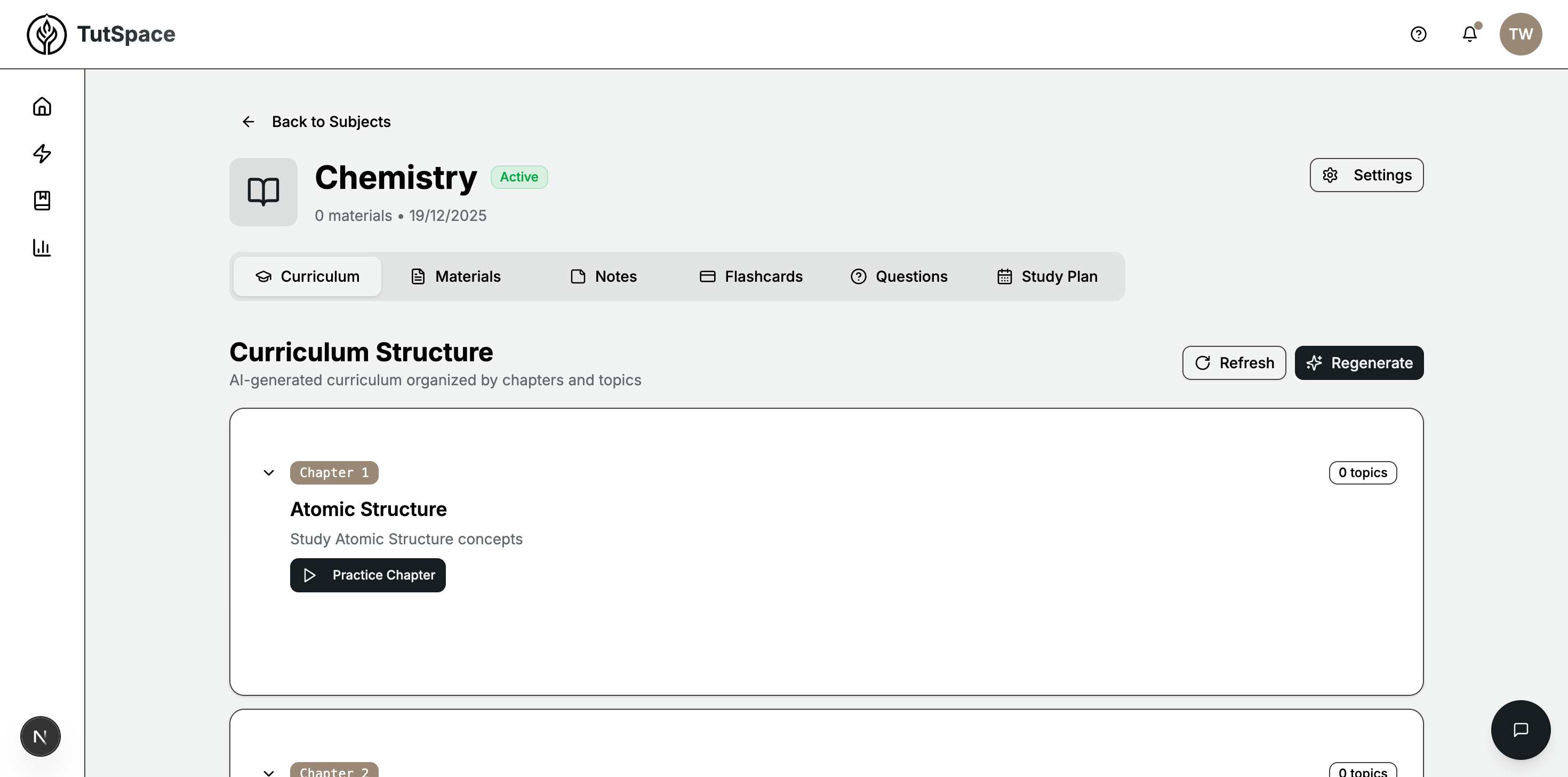Image resolution: width=1568 pixels, height=777 pixels.
Task: Click the round N badge icon
Action: pyautogui.click(x=40, y=736)
